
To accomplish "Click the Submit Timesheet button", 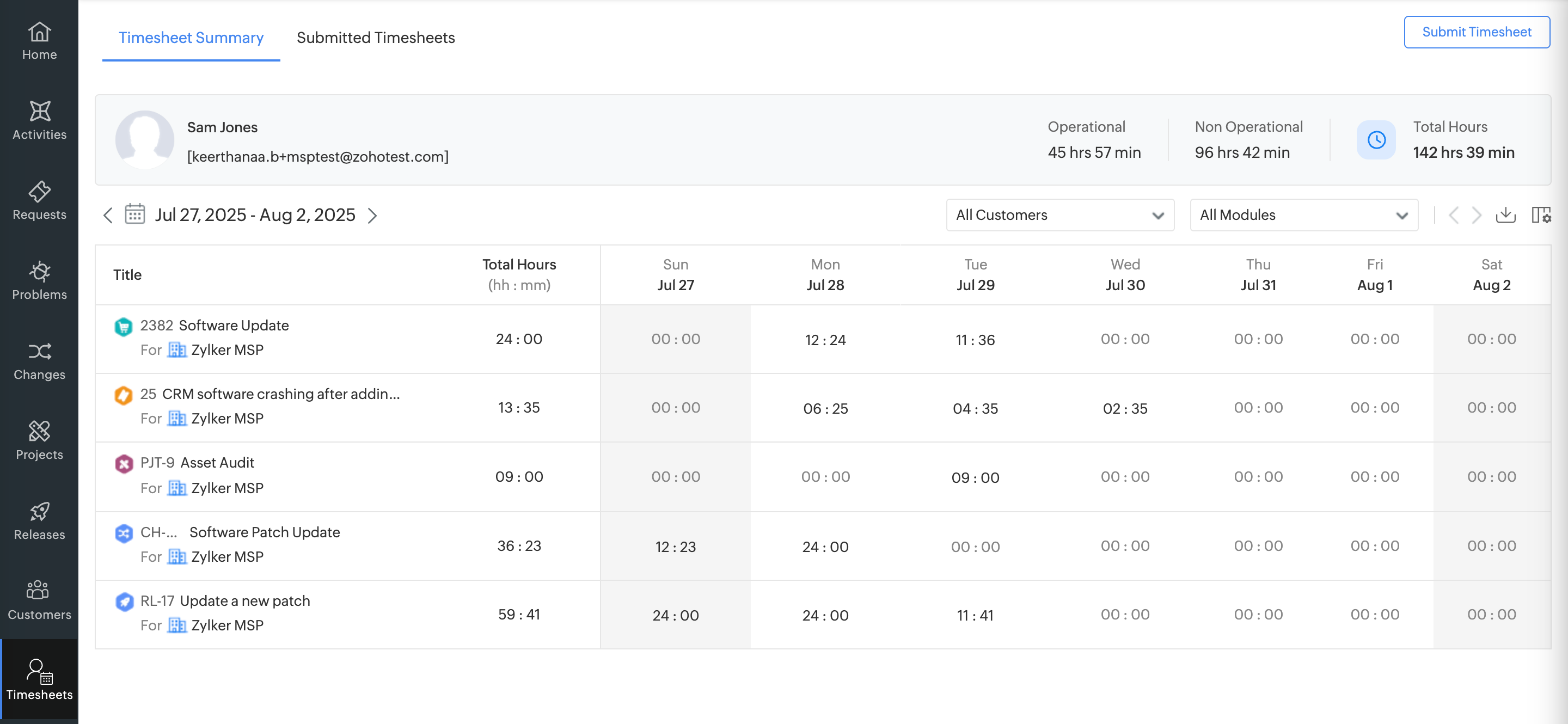I will [x=1476, y=32].
